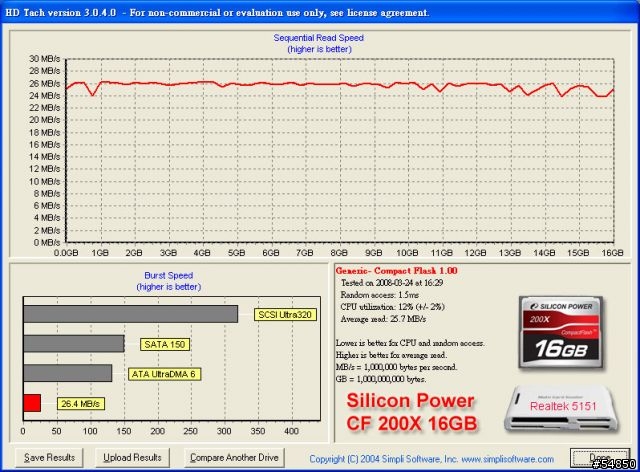The height and width of the screenshot is (472, 640).
Task: Click the 16GB x-axis label
Action: tap(612, 253)
